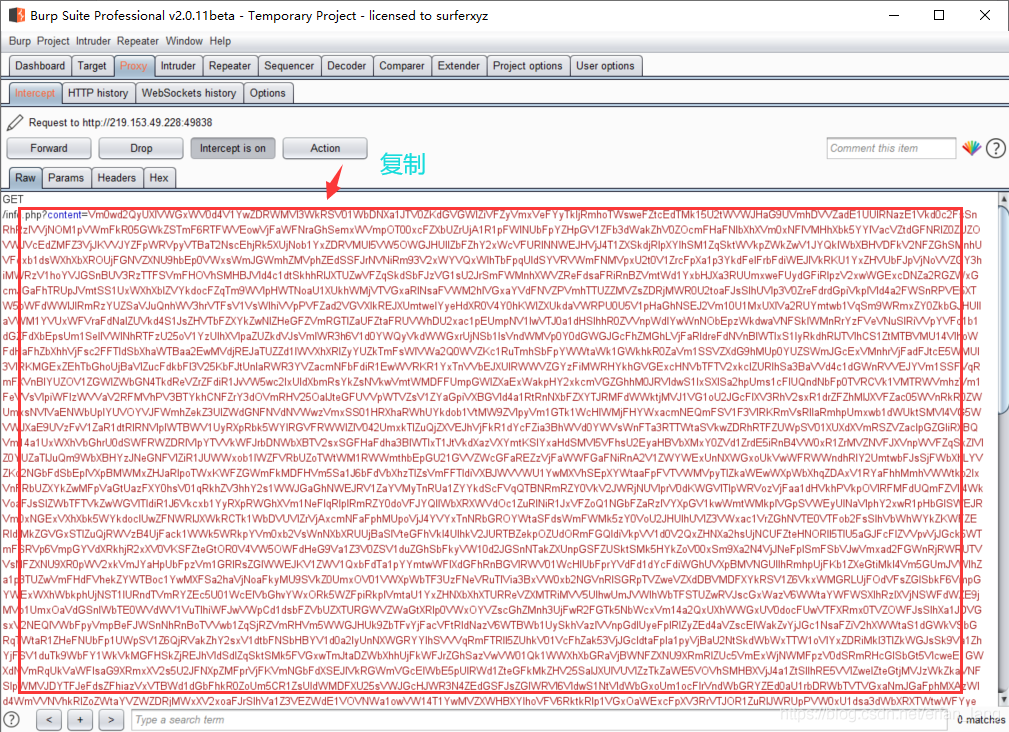Open the User options tab
The image size is (1009, 732).
pos(605,66)
